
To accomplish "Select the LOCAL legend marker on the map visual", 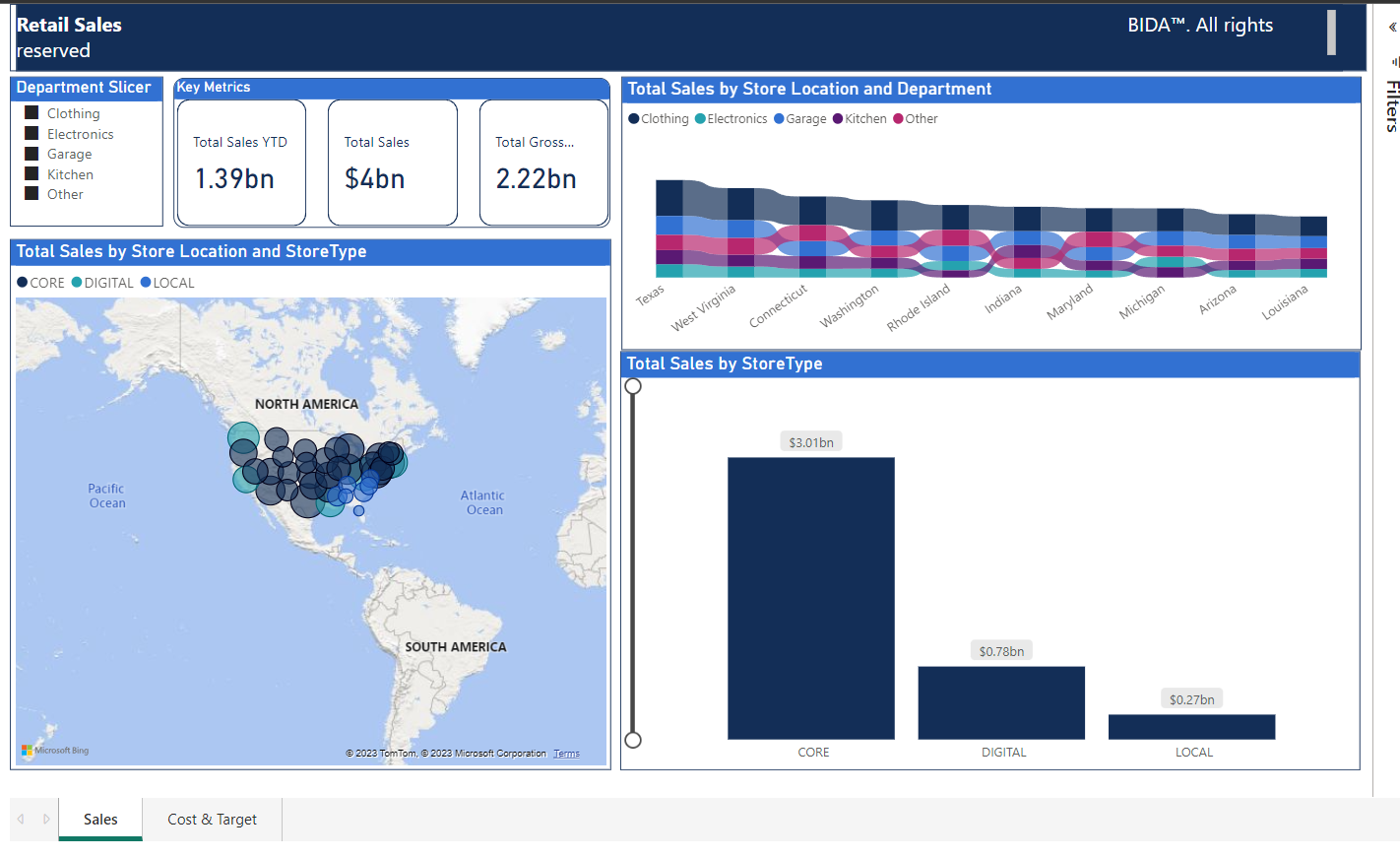I will click(144, 283).
